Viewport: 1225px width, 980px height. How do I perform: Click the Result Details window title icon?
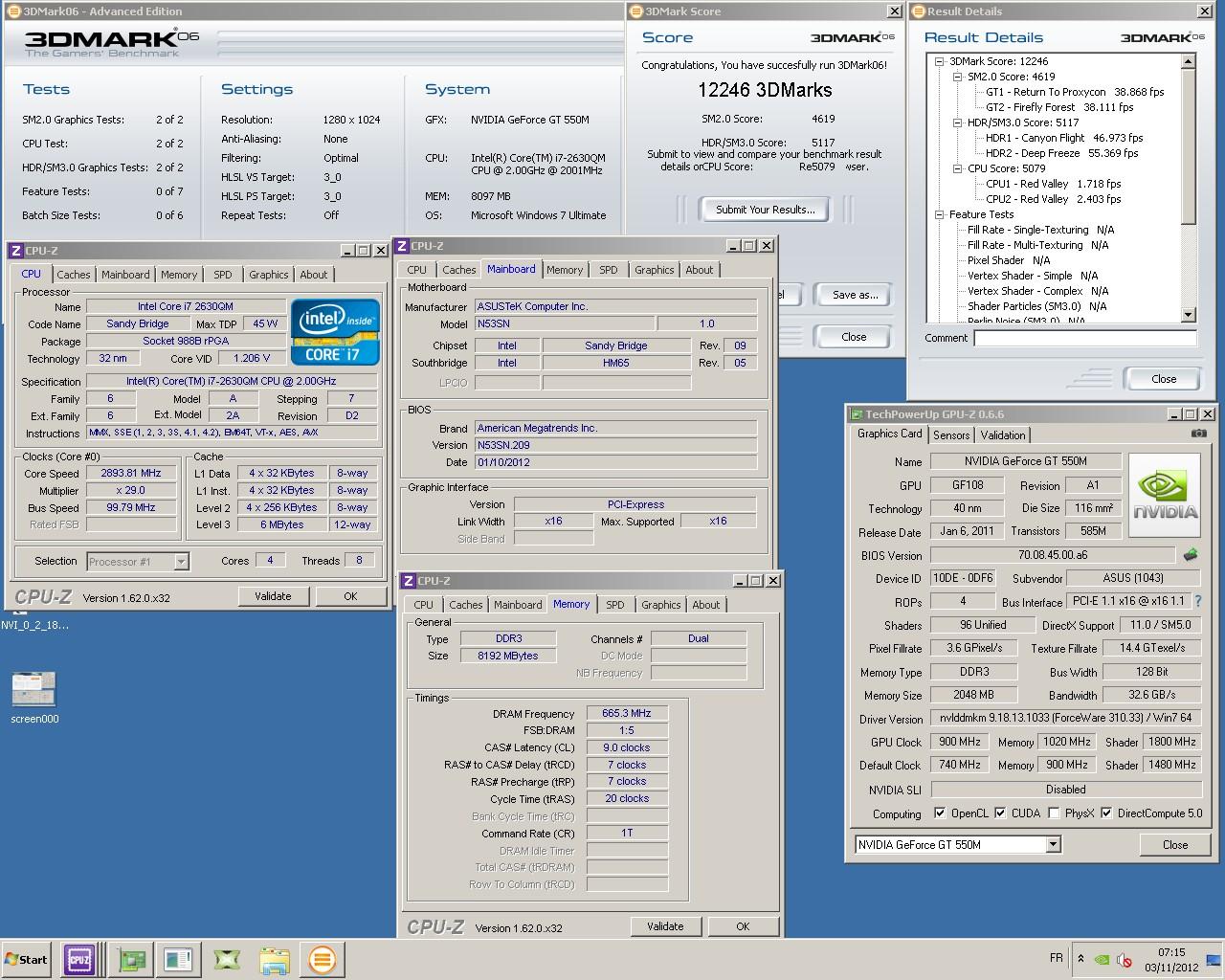coord(918,11)
